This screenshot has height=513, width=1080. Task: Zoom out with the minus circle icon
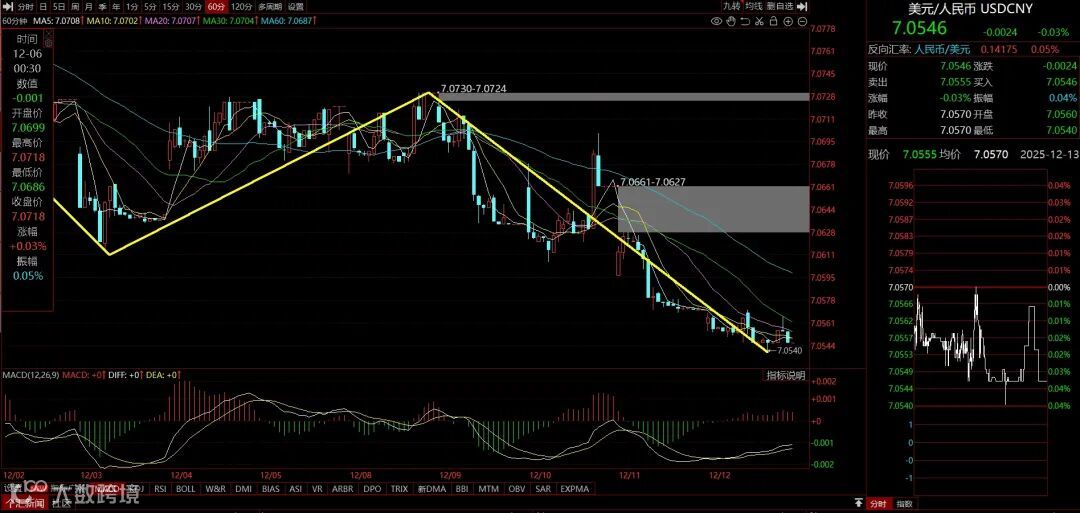pyautogui.click(x=802, y=21)
